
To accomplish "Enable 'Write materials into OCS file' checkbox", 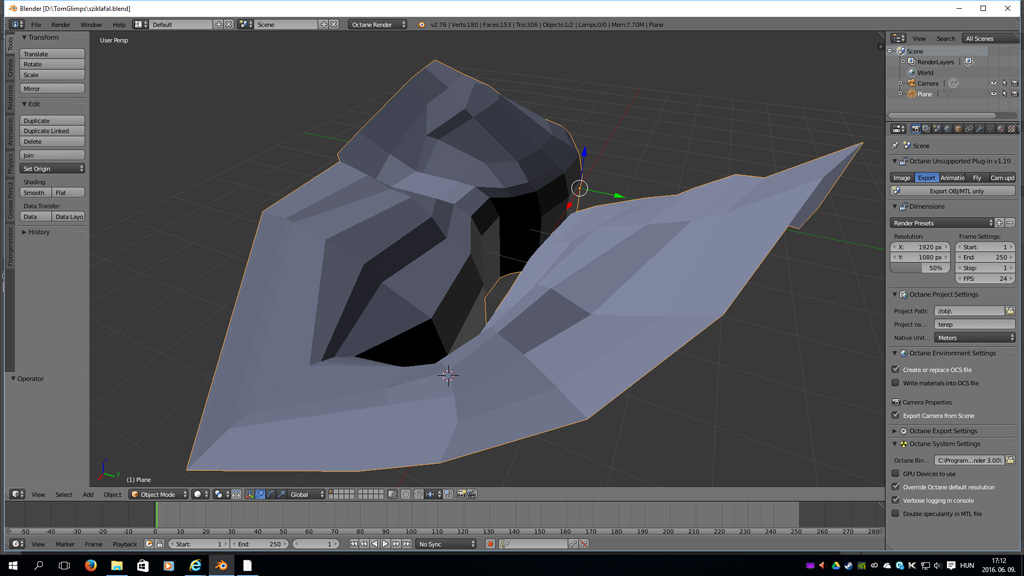I will coord(896,383).
